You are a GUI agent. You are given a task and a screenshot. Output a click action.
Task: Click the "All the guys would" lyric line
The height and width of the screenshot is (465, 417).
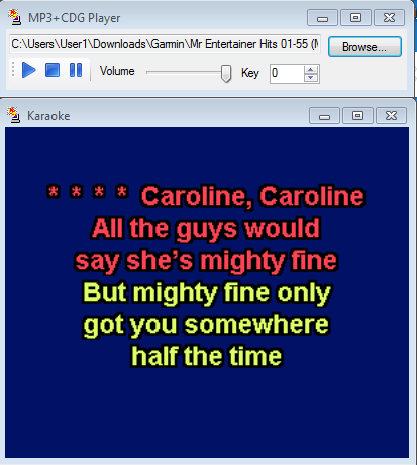(x=206, y=229)
